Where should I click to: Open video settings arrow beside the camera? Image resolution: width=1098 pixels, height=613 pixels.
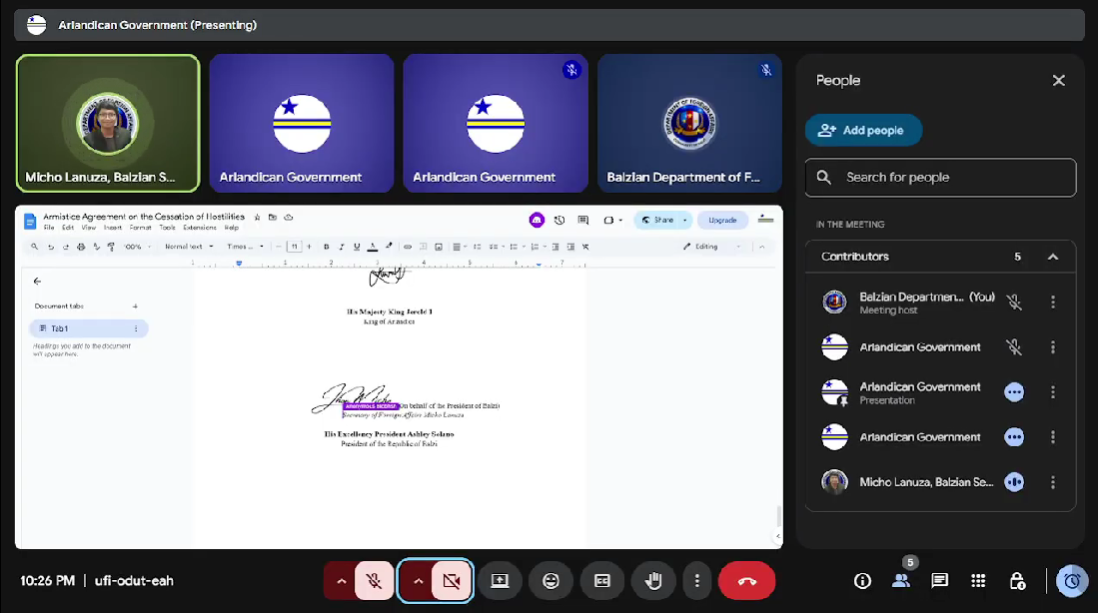tap(418, 581)
